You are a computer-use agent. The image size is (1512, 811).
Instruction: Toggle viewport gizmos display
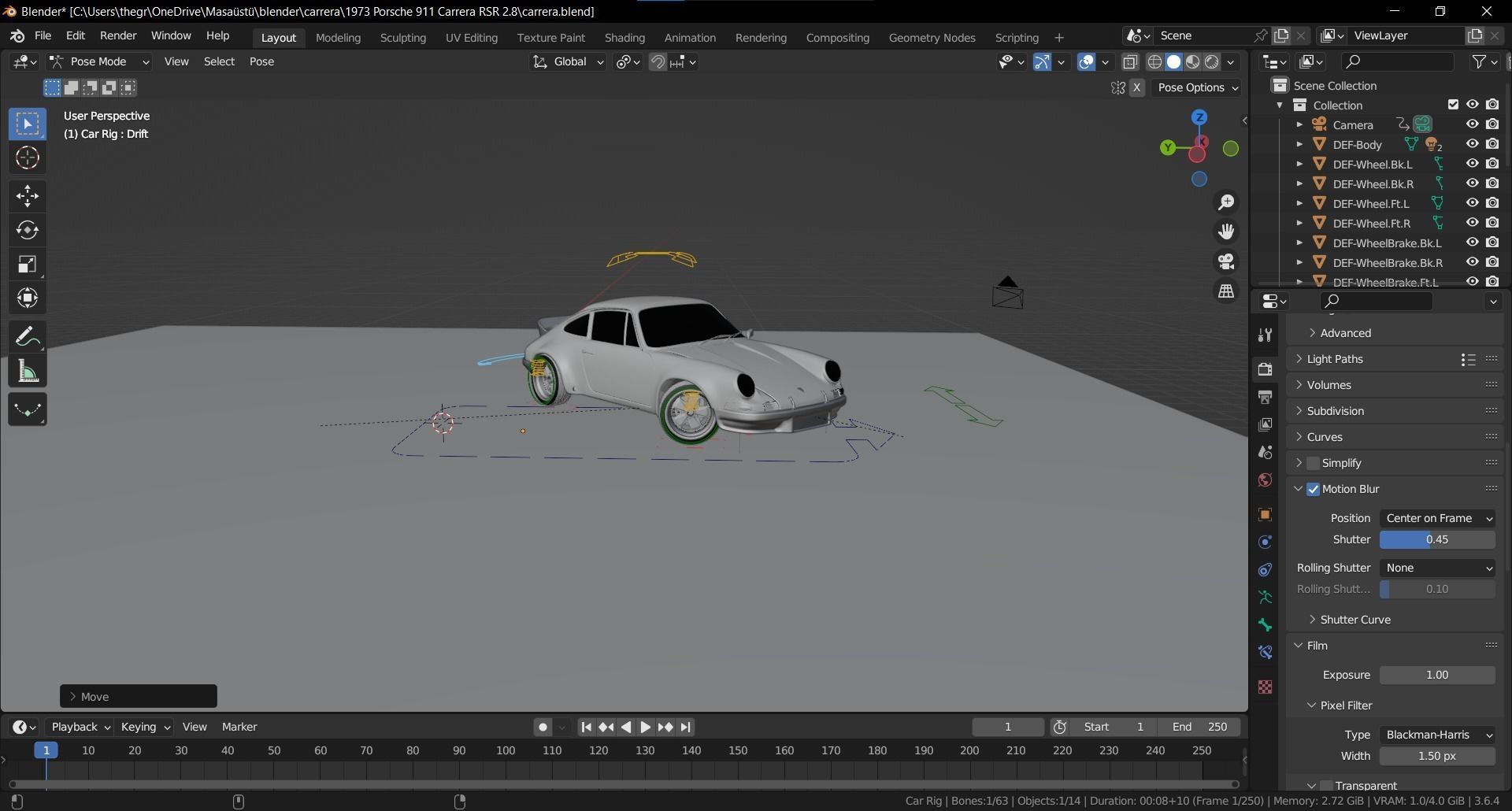1042,62
